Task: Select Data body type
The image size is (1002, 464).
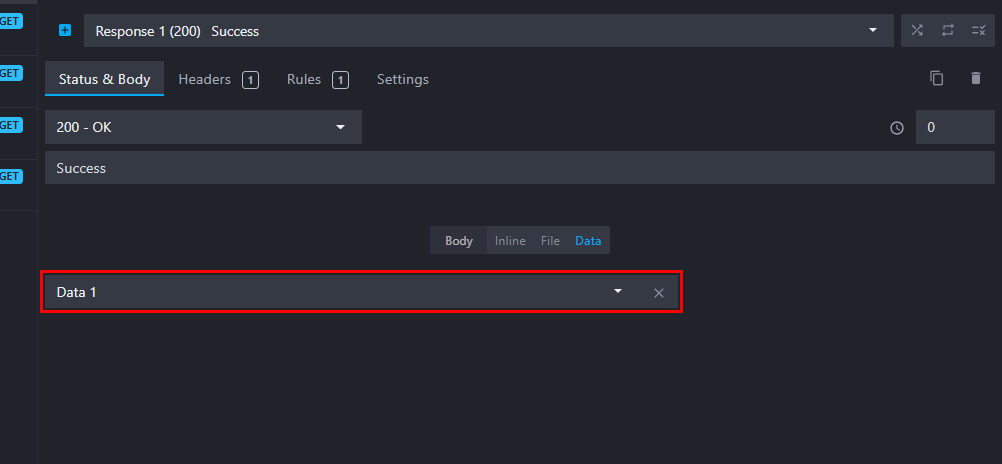Action: pyautogui.click(x=588, y=241)
